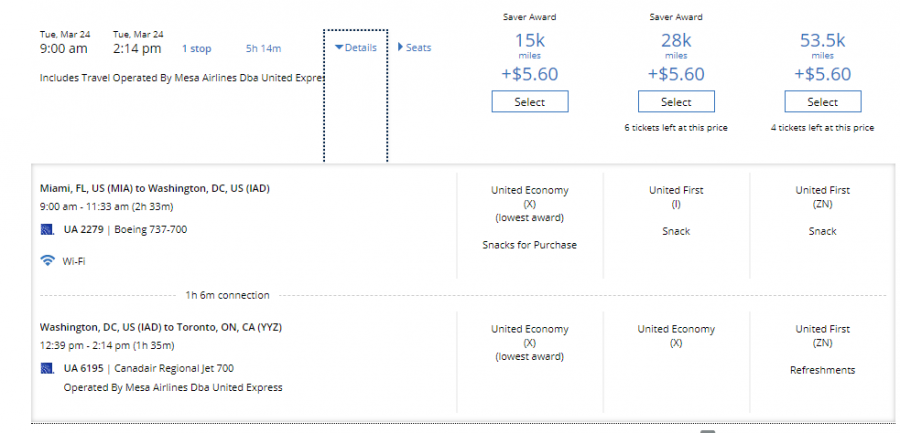Click the 4 tickets left notice
The width and height of the screenshot is (900, 433).
click(822, 128)
